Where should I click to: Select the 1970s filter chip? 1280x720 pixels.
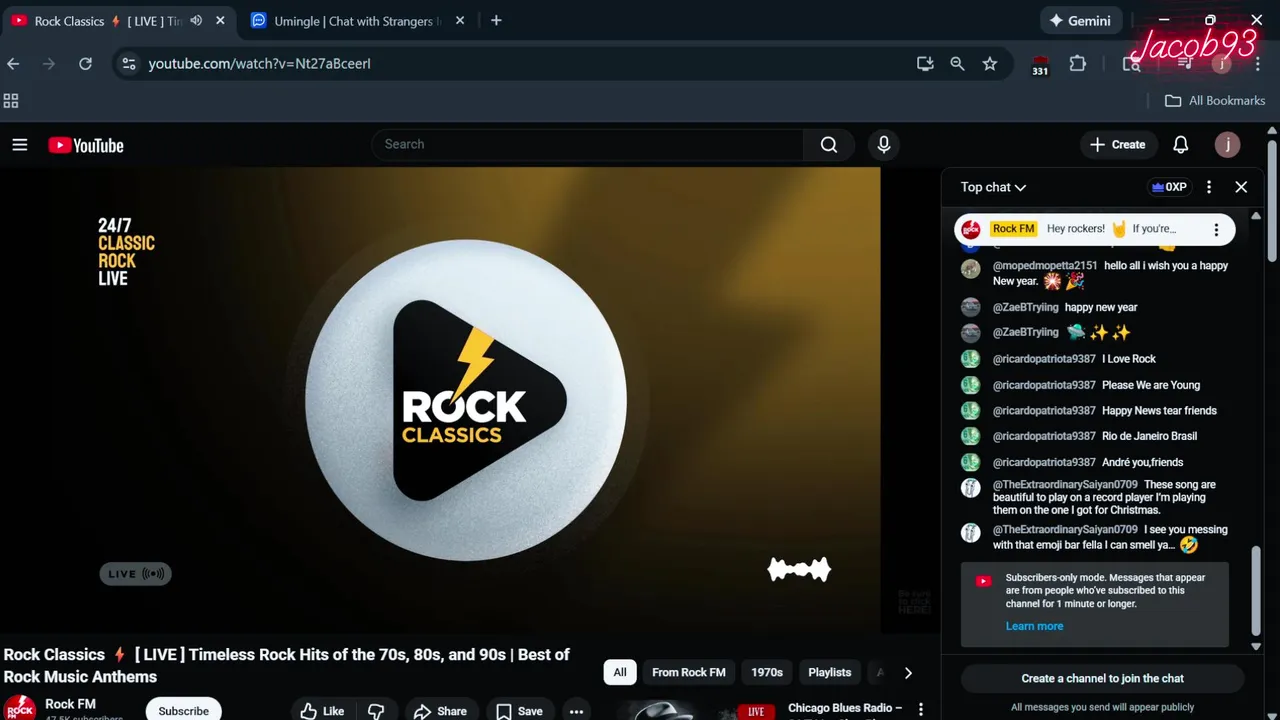tap(767, 672)
